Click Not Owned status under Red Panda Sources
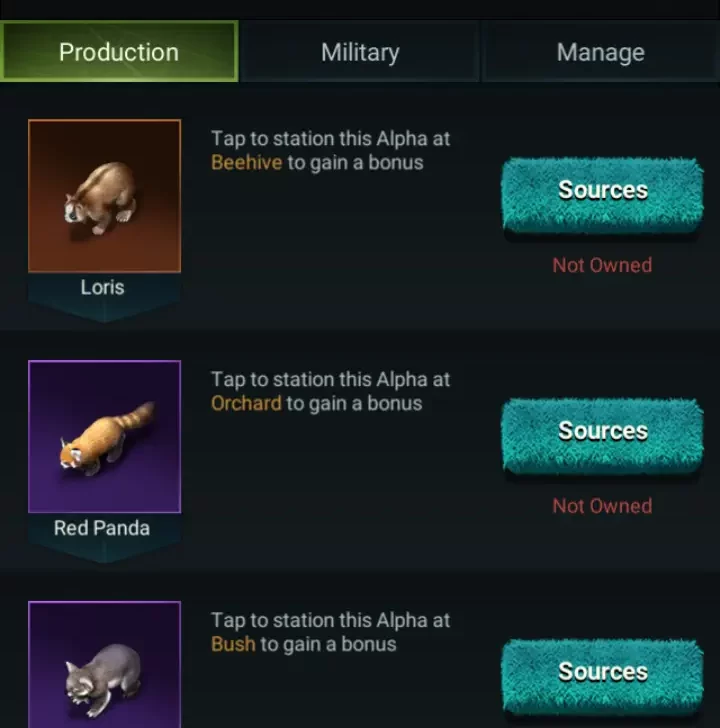Image resolution: width=720 pixels, height=728 pixels. [602, 506]
